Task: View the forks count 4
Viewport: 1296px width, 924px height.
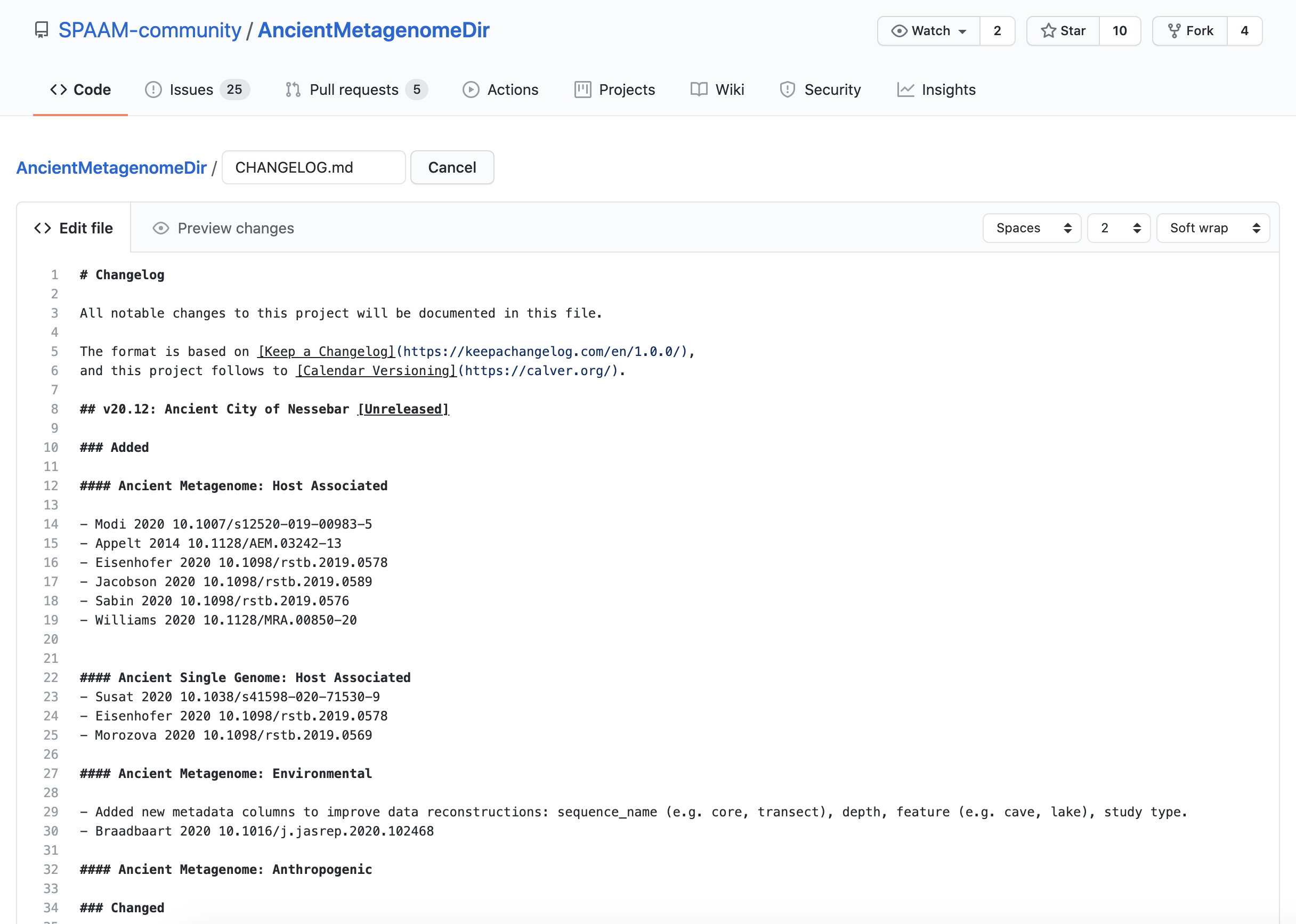Action: [x=1245, y=31]
